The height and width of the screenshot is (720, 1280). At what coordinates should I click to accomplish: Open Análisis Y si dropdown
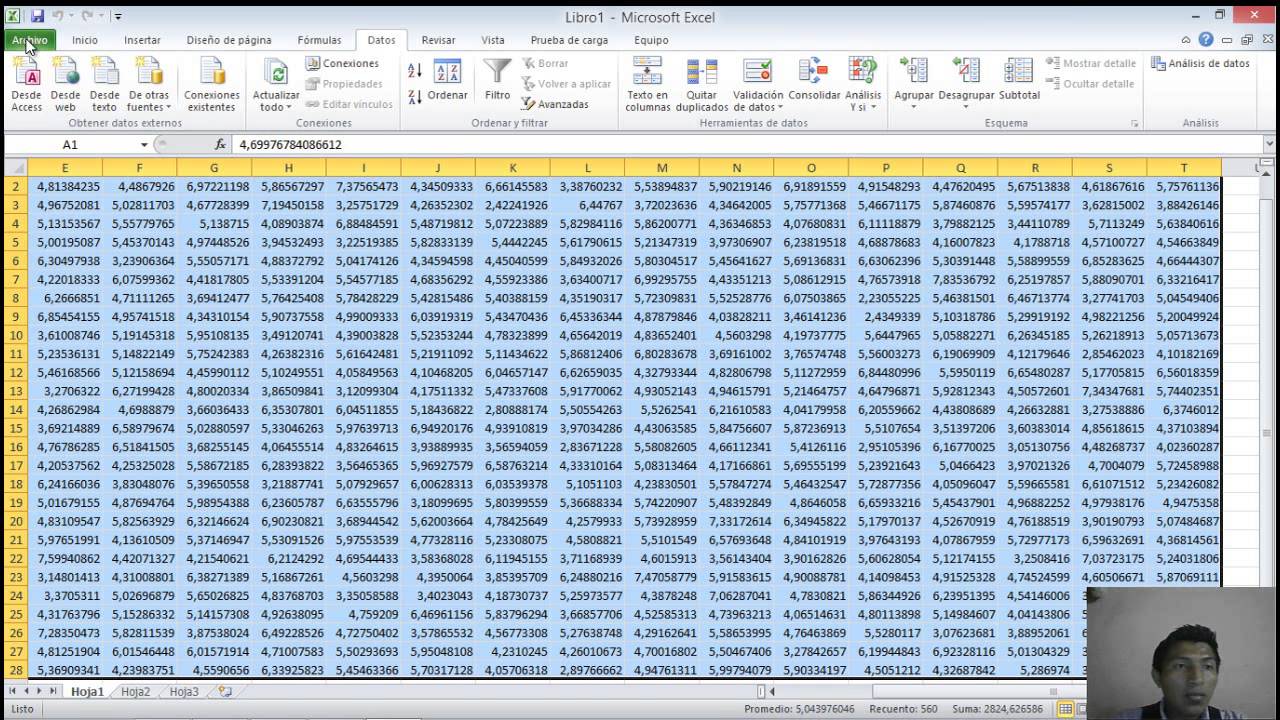[862, 101]
